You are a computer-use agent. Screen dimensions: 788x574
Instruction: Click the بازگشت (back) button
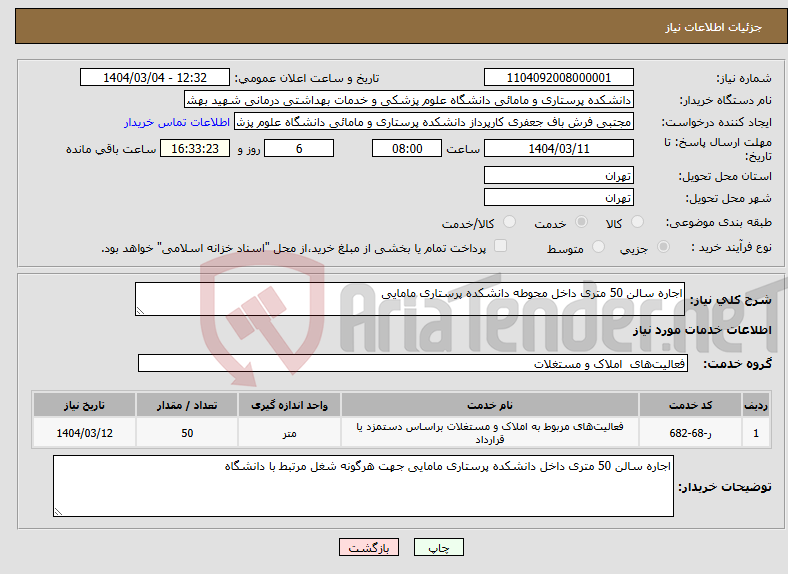[369, 547]
